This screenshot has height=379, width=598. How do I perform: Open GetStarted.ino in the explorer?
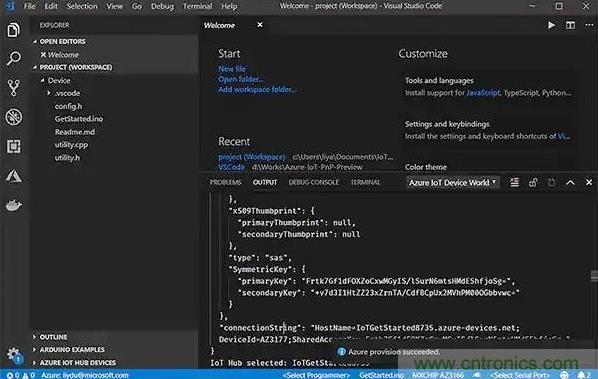coord(79,119)
